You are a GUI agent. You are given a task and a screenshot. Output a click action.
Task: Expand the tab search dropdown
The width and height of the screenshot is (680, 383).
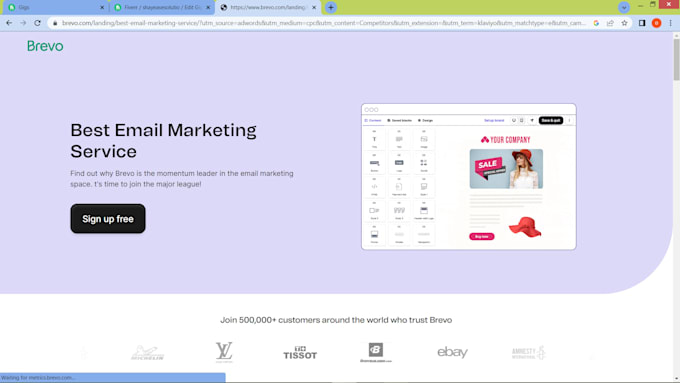click(624, 7)
